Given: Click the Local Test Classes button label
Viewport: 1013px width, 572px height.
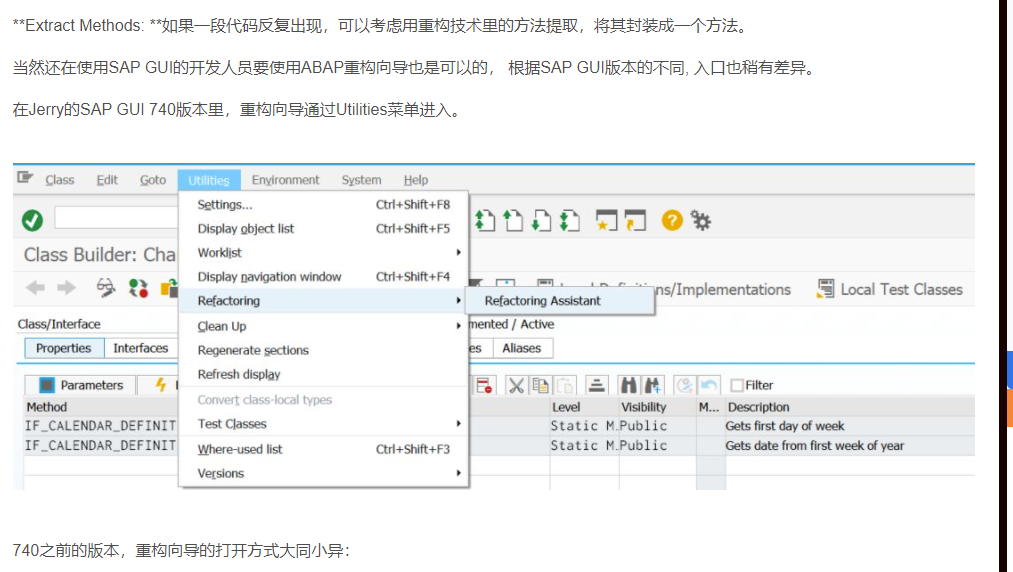Looking at the screenshot, I should click(901, 290).
